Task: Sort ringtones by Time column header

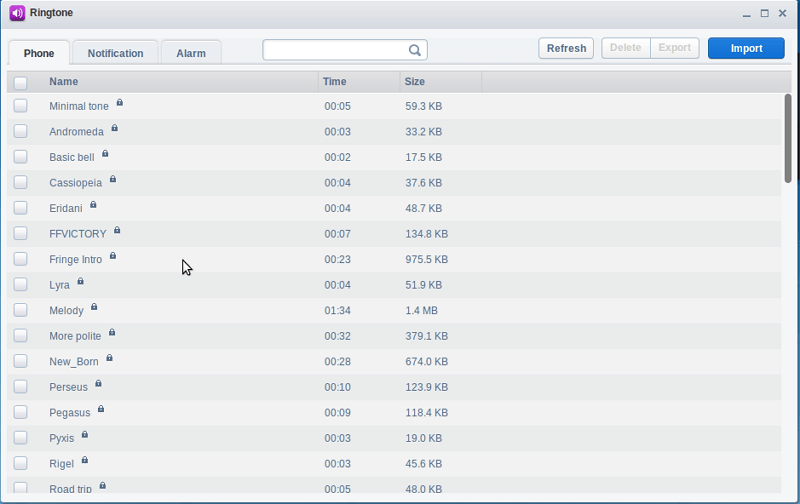Action: tap(335, 82)
